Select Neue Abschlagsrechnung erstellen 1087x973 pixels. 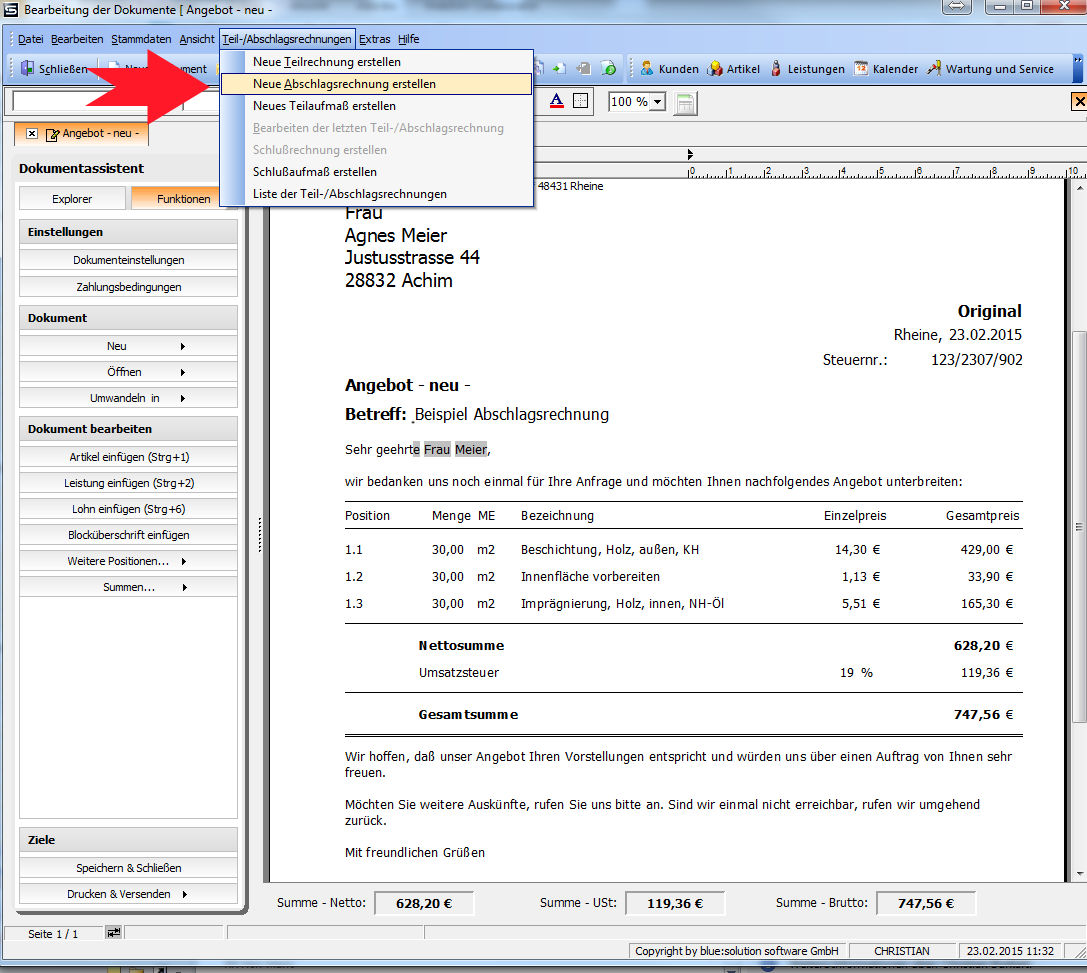344,84
